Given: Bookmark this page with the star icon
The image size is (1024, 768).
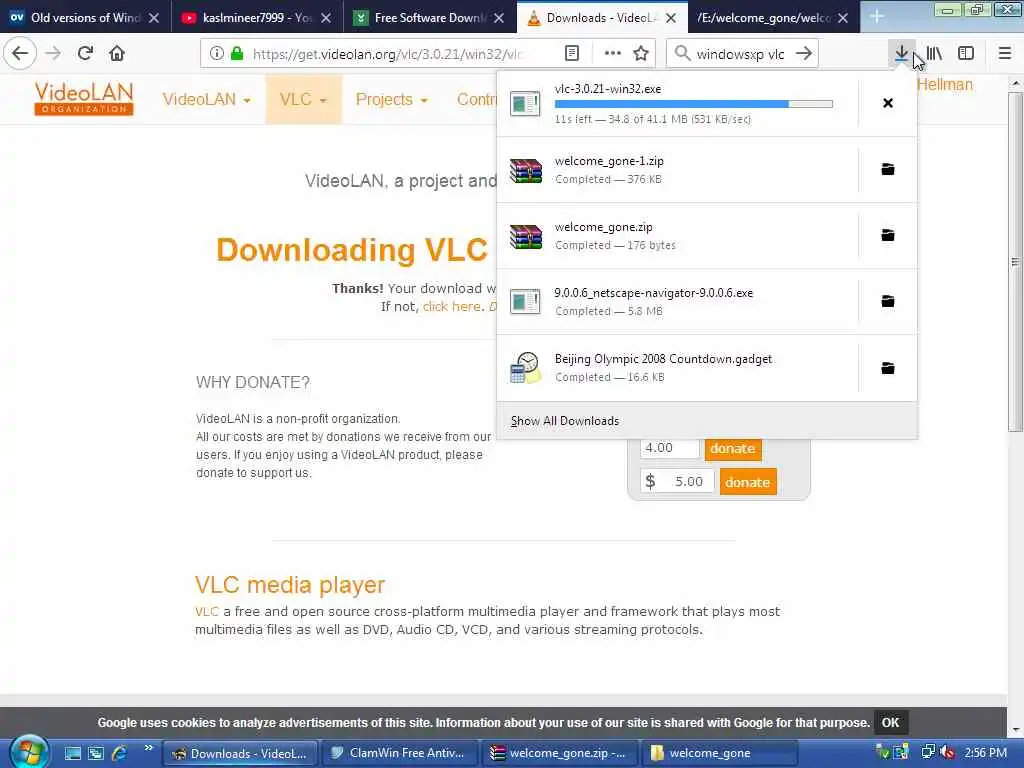Looking at the screenshot, I should [x=641, y=54].
